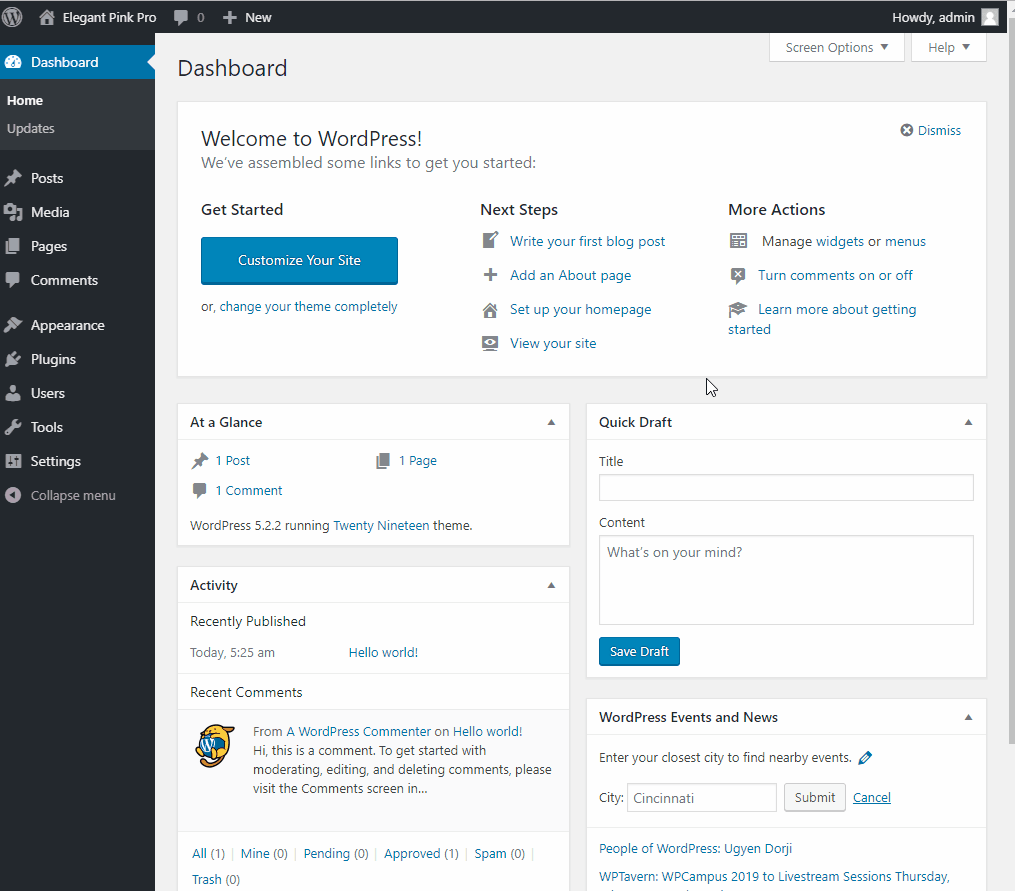
Task: Collapse the Activity panel
Action: point(552,585)
